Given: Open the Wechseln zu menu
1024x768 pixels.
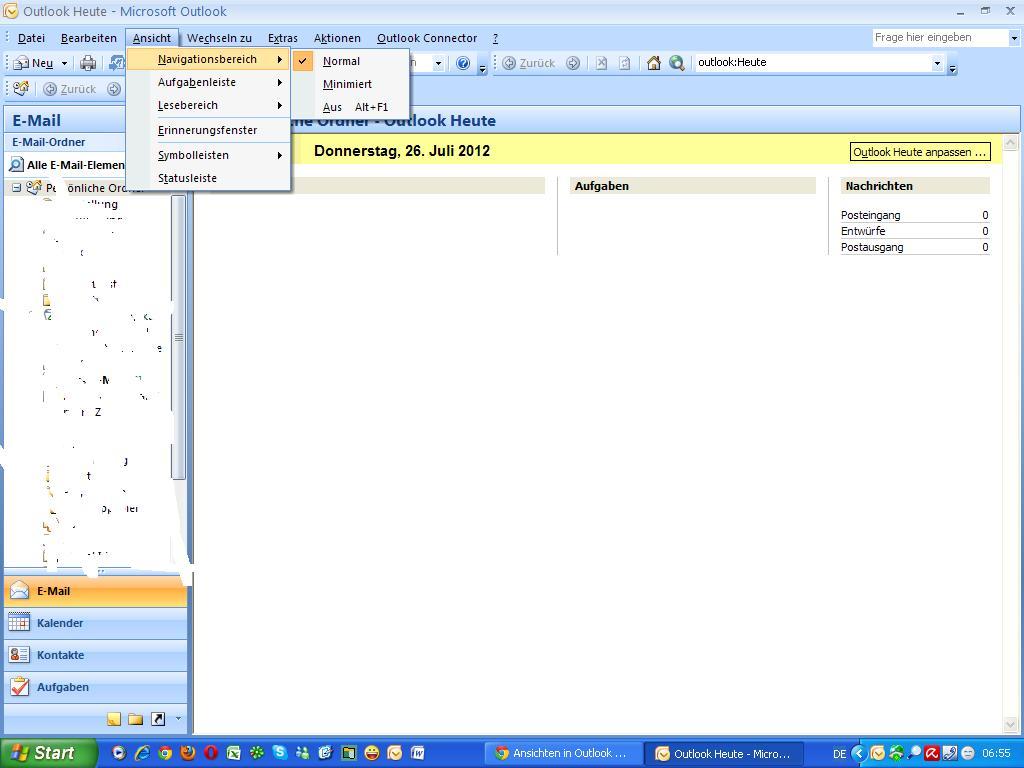Looking at the screenshot, I should (219, 38).
